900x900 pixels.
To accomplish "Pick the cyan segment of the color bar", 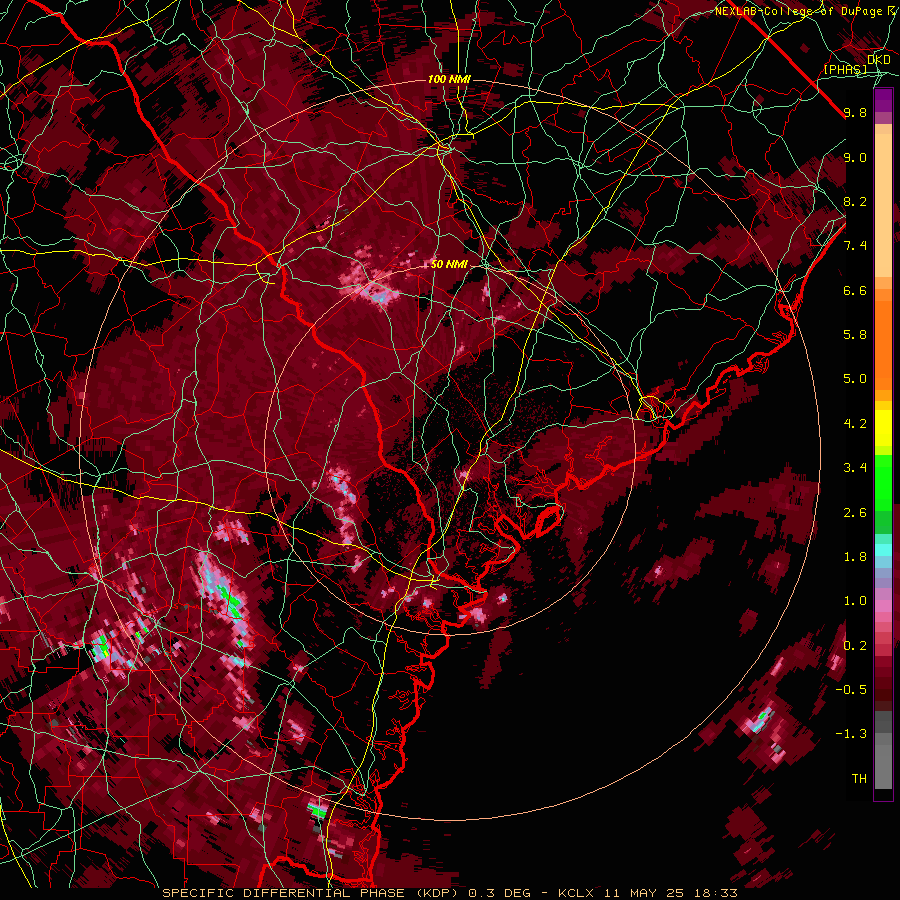I will pyautogui.click(x=883, y=549).
